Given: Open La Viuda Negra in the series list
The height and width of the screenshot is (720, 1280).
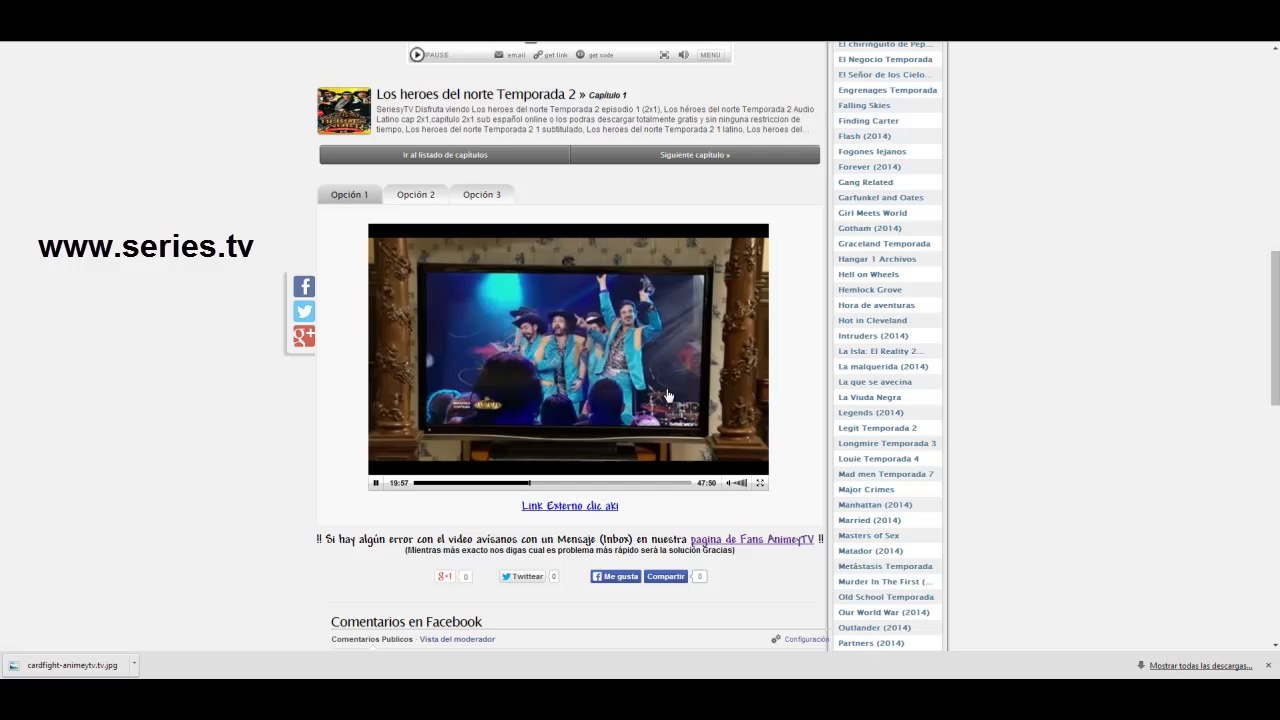Looking at the screenshot, I should point(869,398).
